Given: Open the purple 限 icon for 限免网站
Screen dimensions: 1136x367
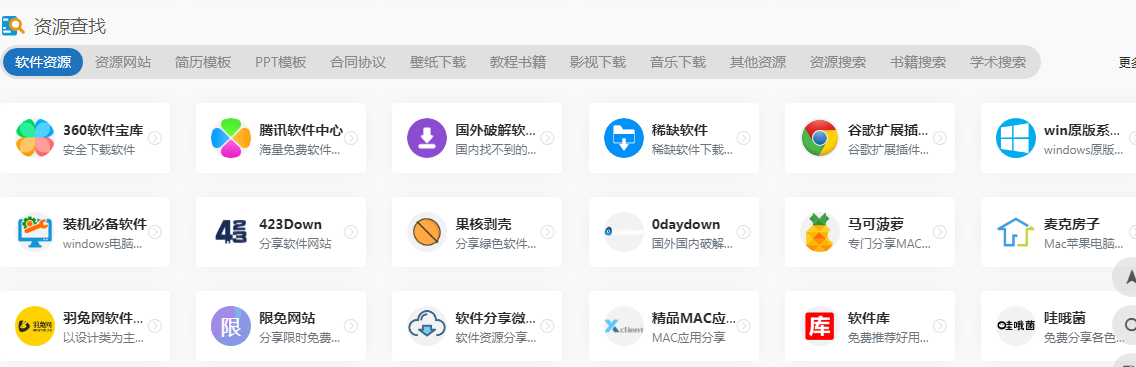Looking at the screenshot, I should (231, 326).
